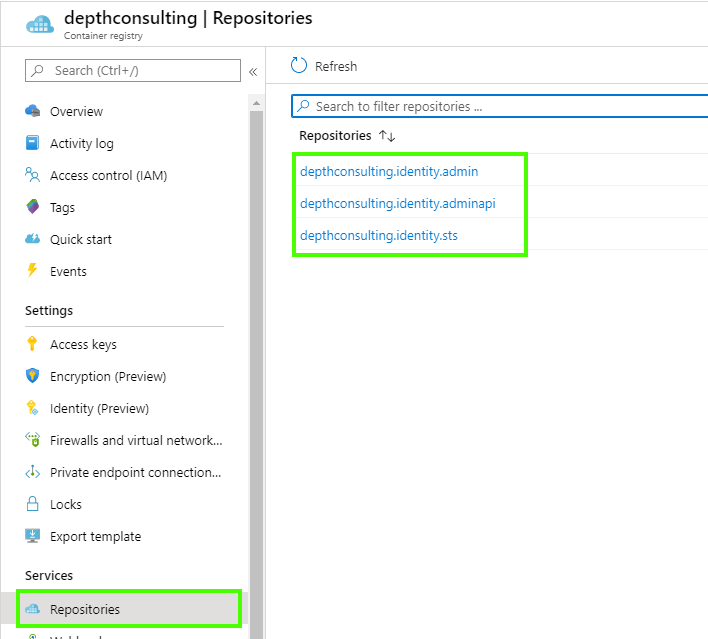Click the Export template icon
The height and width of the screenshot is (639, 708).
(x=33, y=536)
